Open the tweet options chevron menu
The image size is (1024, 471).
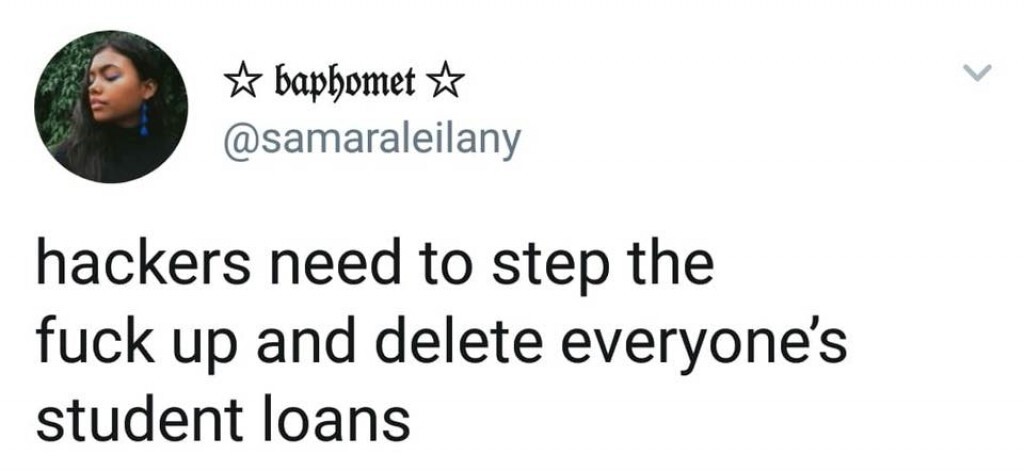click(x=980, y=73)
